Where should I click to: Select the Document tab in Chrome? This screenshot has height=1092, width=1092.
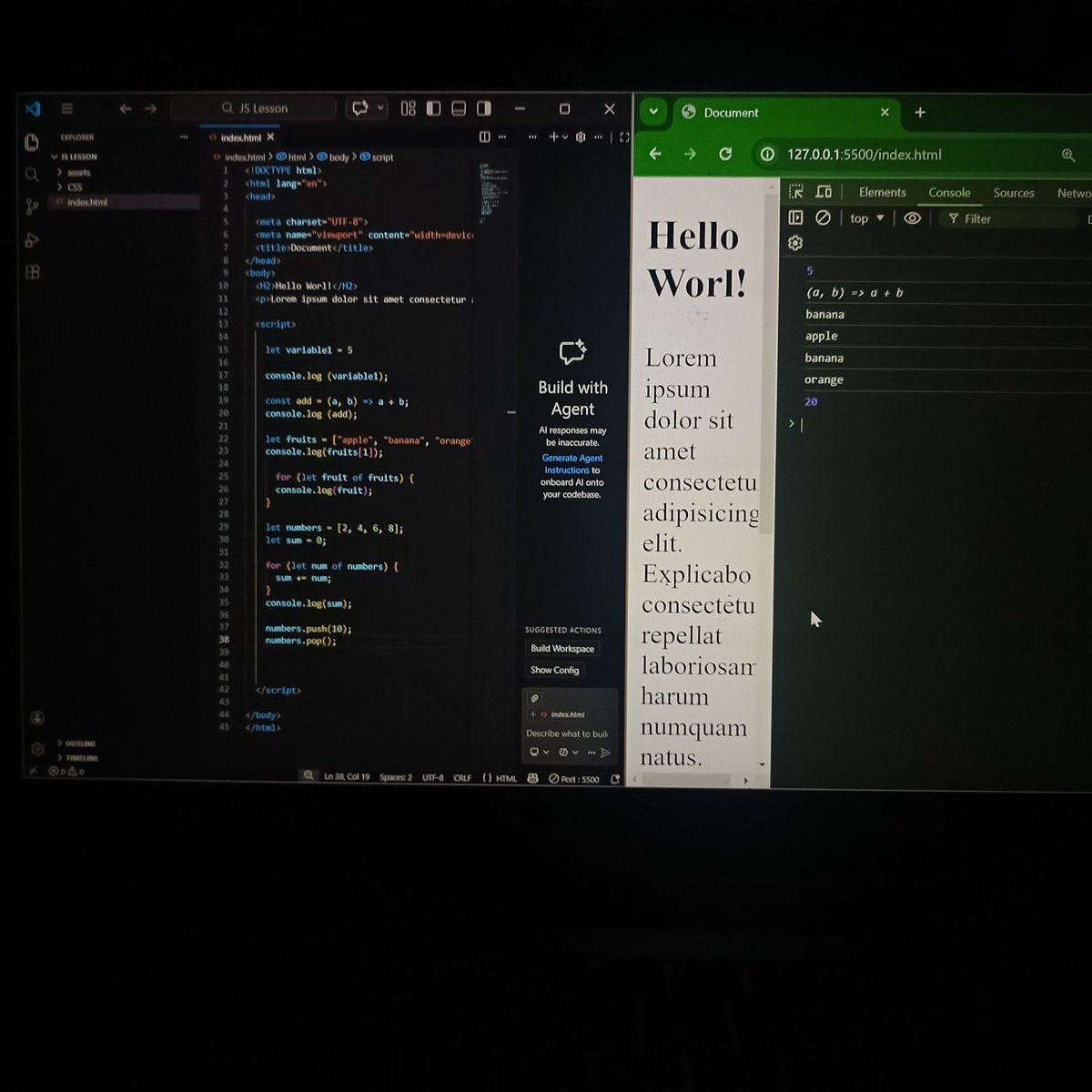pos(785,112)
